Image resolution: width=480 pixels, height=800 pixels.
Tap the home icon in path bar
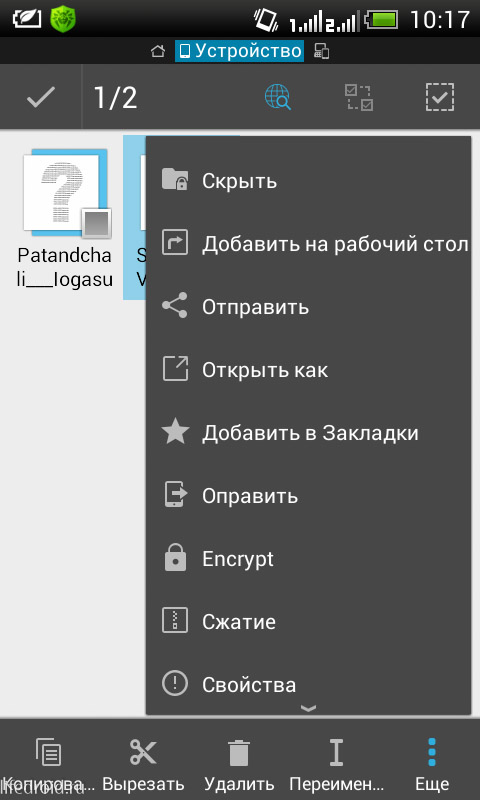(x=158, y=51)
